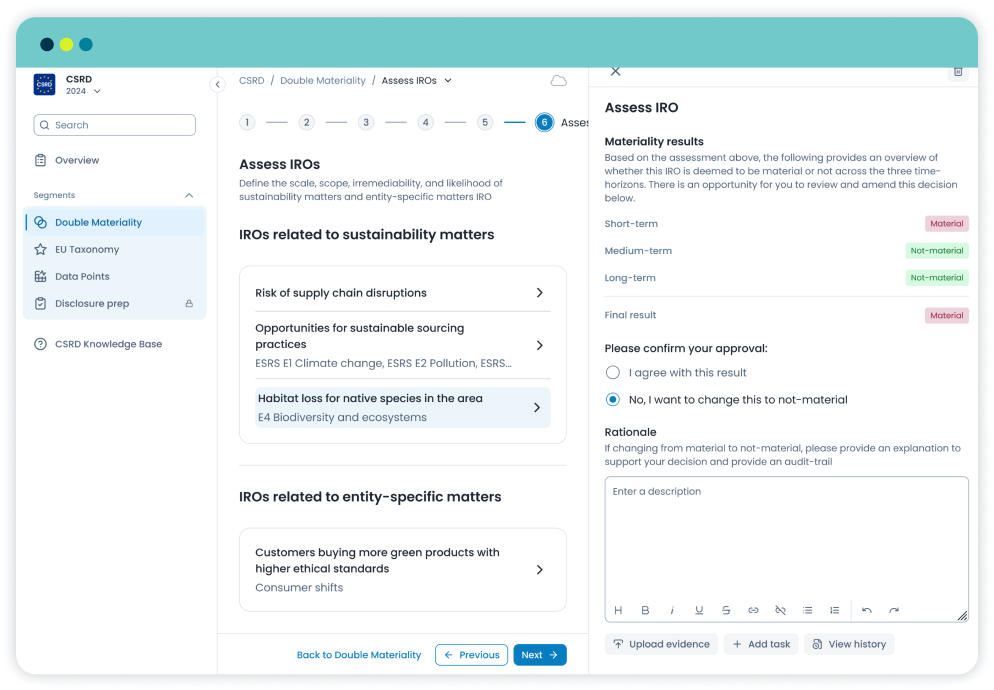Viewport: 994px width, 690px height.
Task: Remove link using the unlink icon
Action: [x=780, y=610]
